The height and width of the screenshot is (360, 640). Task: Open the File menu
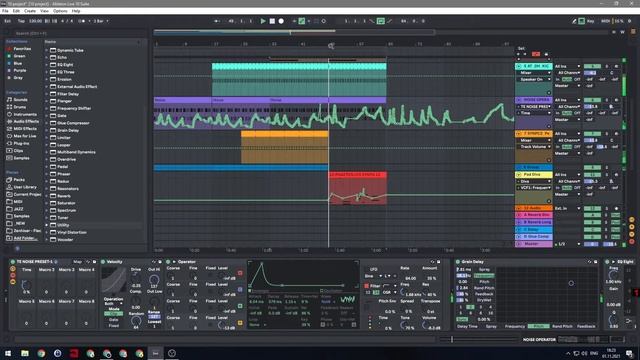5,11
